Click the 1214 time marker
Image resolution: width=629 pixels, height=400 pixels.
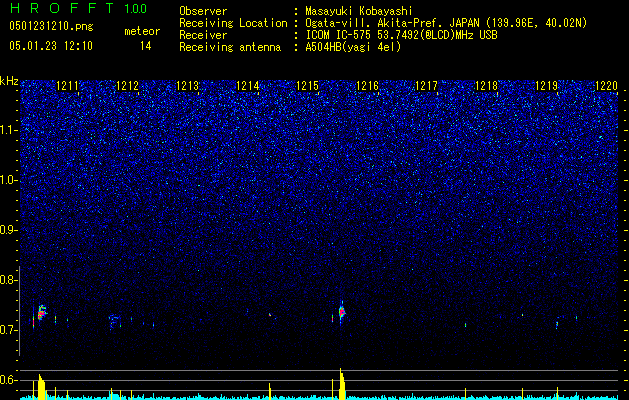pyautogui.click(x=247, y=85)
